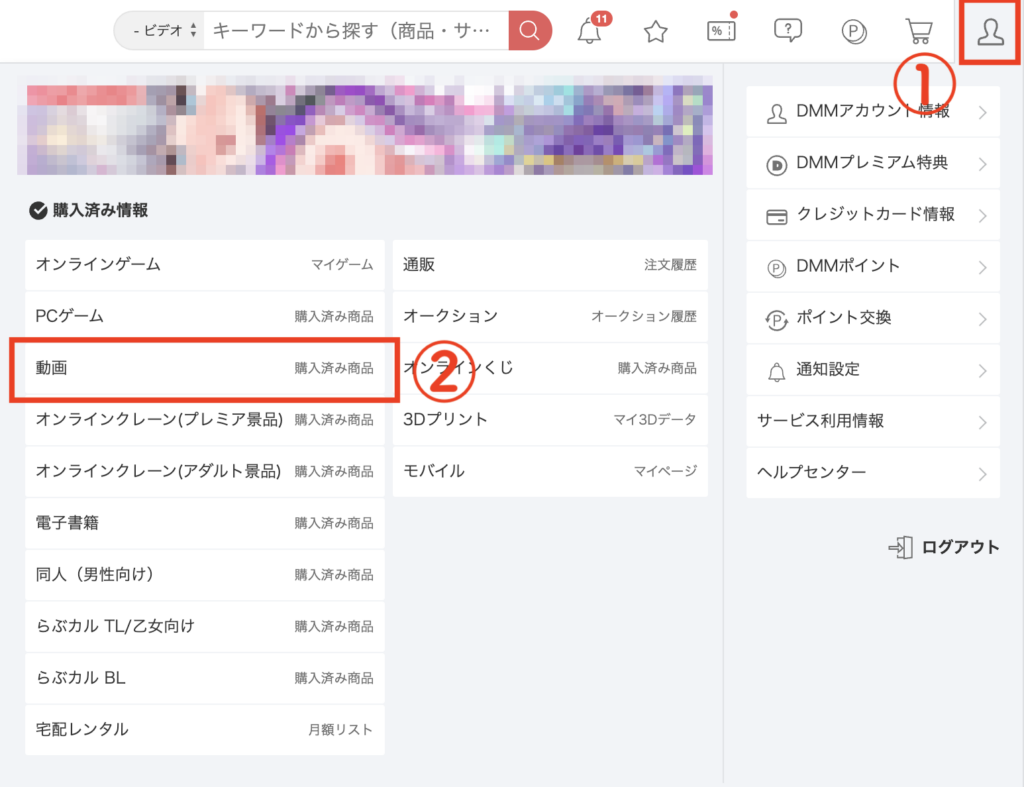1024x787 pixels.
Task: Open 電子書籍 purchased items entry
Action: (204, 523)
